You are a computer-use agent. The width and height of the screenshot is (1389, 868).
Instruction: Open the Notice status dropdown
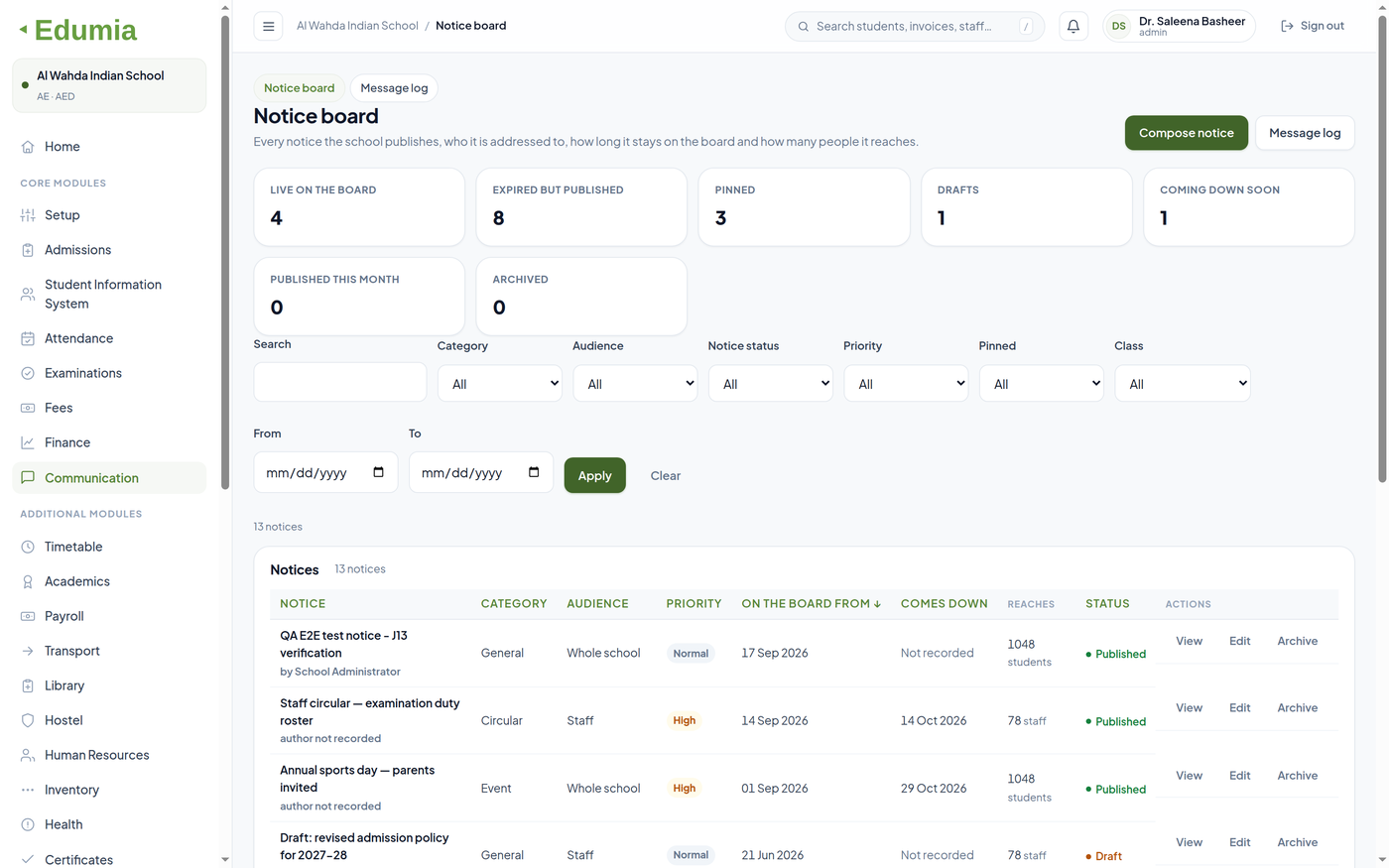coord(771,384)
